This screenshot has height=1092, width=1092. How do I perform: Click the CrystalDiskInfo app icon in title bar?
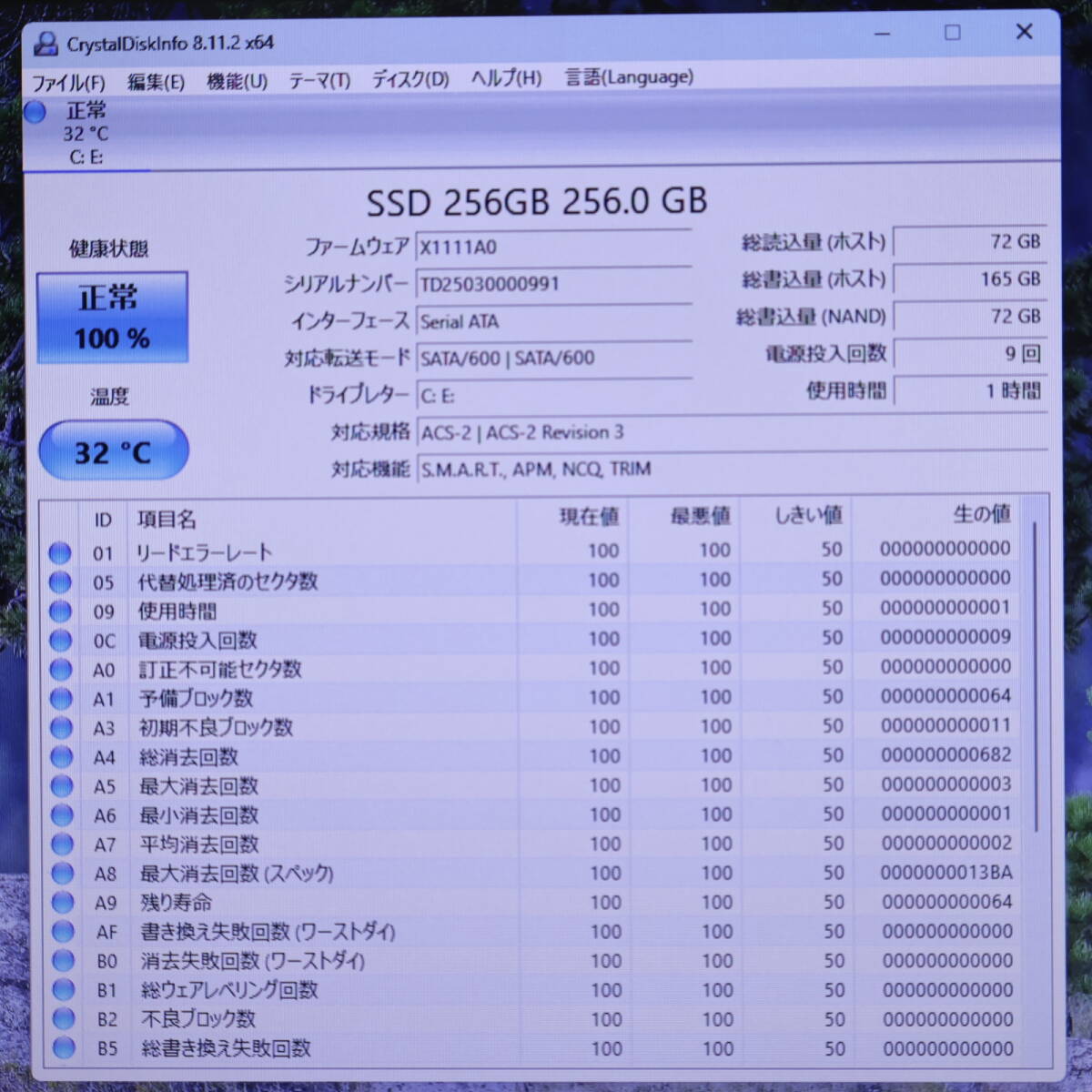click(x=44, y=44)
